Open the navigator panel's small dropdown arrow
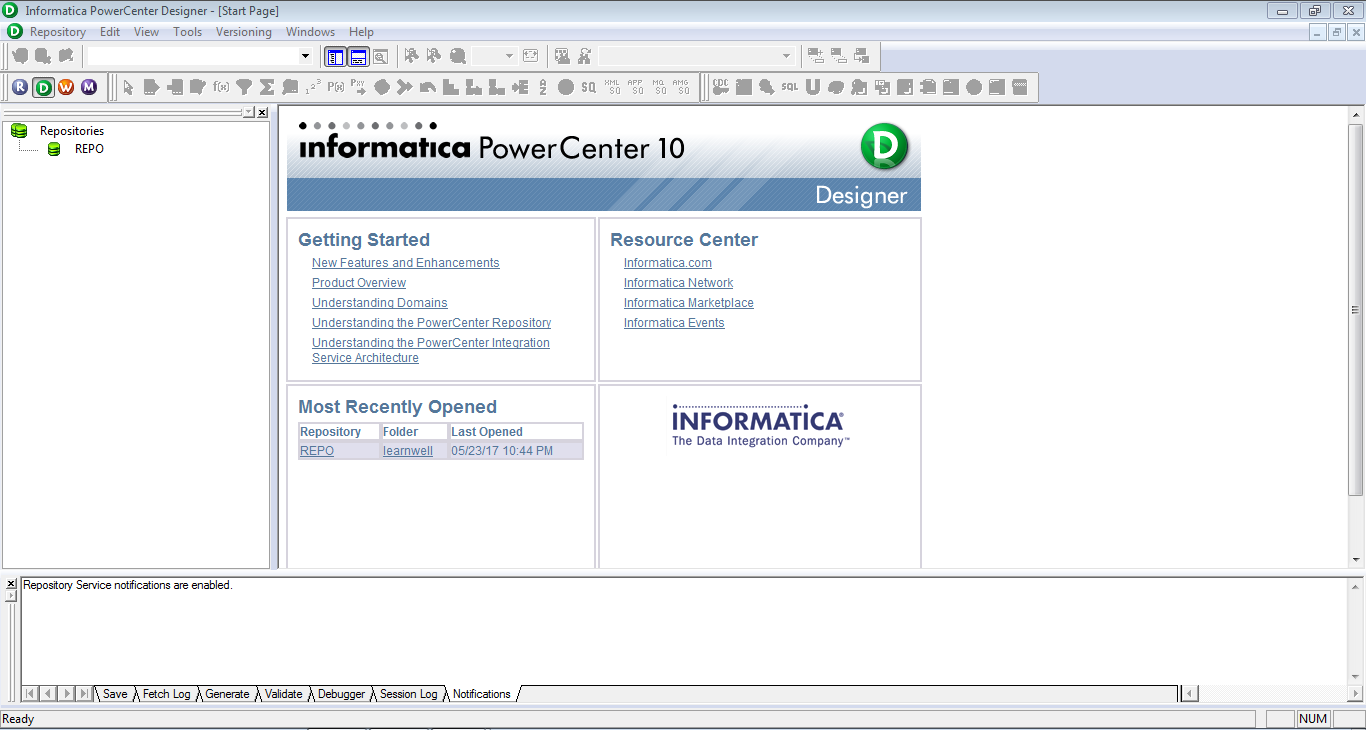 click(x=248, y=113)
